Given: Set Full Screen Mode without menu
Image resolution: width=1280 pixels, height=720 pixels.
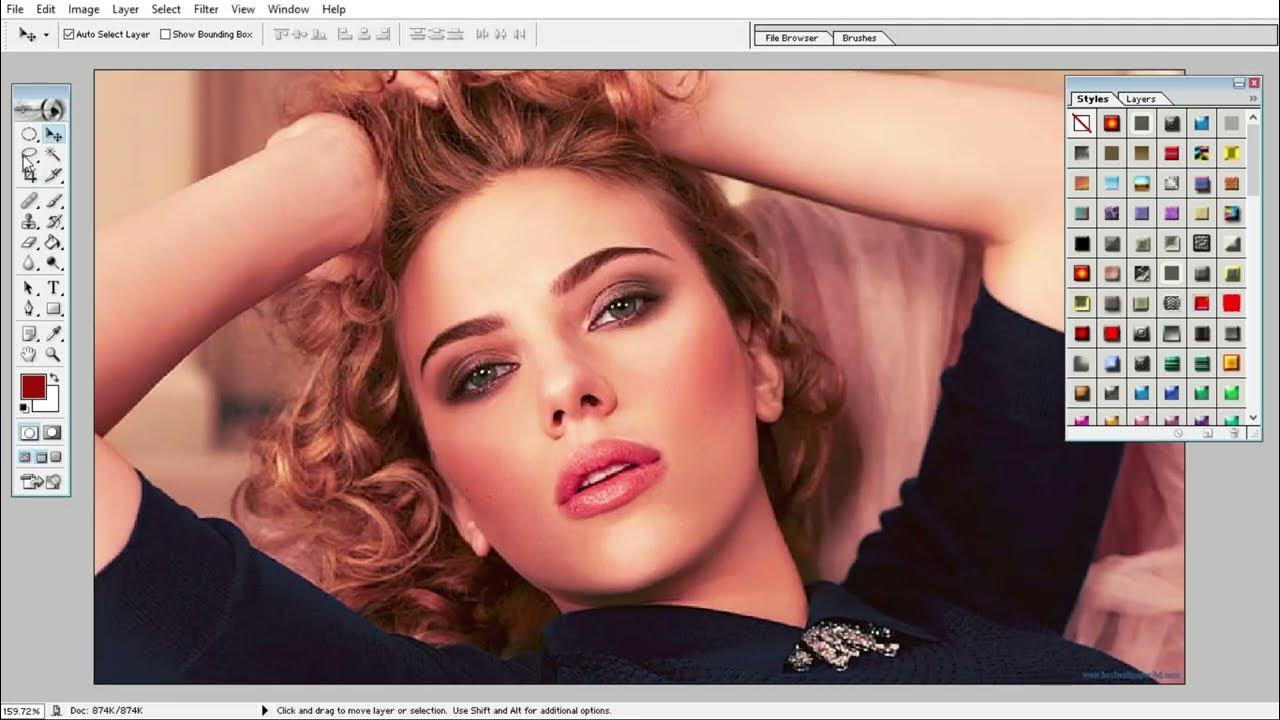Looking at the screenshot, I should pos(56,458).
